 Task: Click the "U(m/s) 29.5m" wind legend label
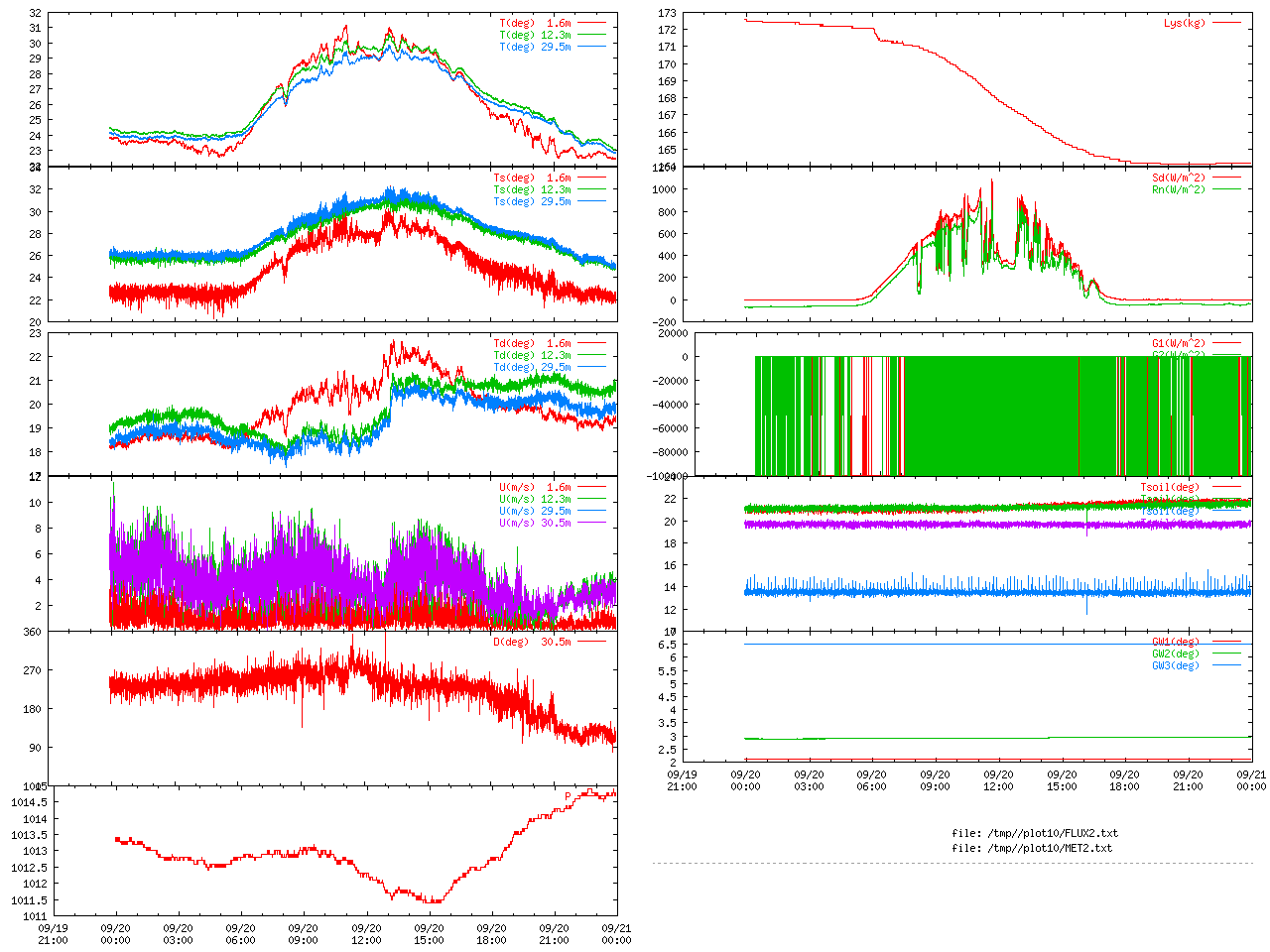pyautogui.click(x=536, y=512)
